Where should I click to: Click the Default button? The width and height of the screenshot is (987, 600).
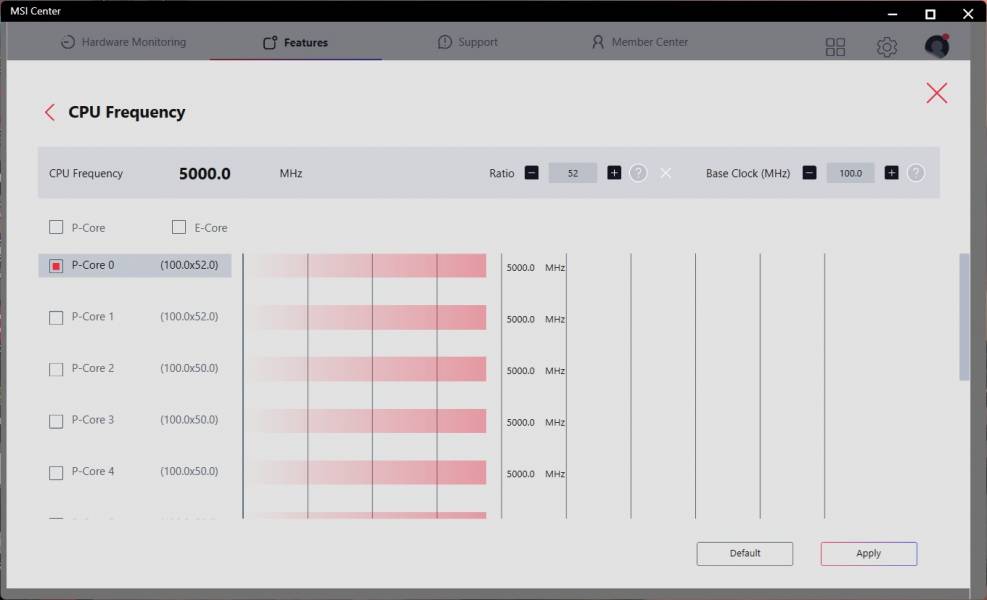tap(745, 553)
